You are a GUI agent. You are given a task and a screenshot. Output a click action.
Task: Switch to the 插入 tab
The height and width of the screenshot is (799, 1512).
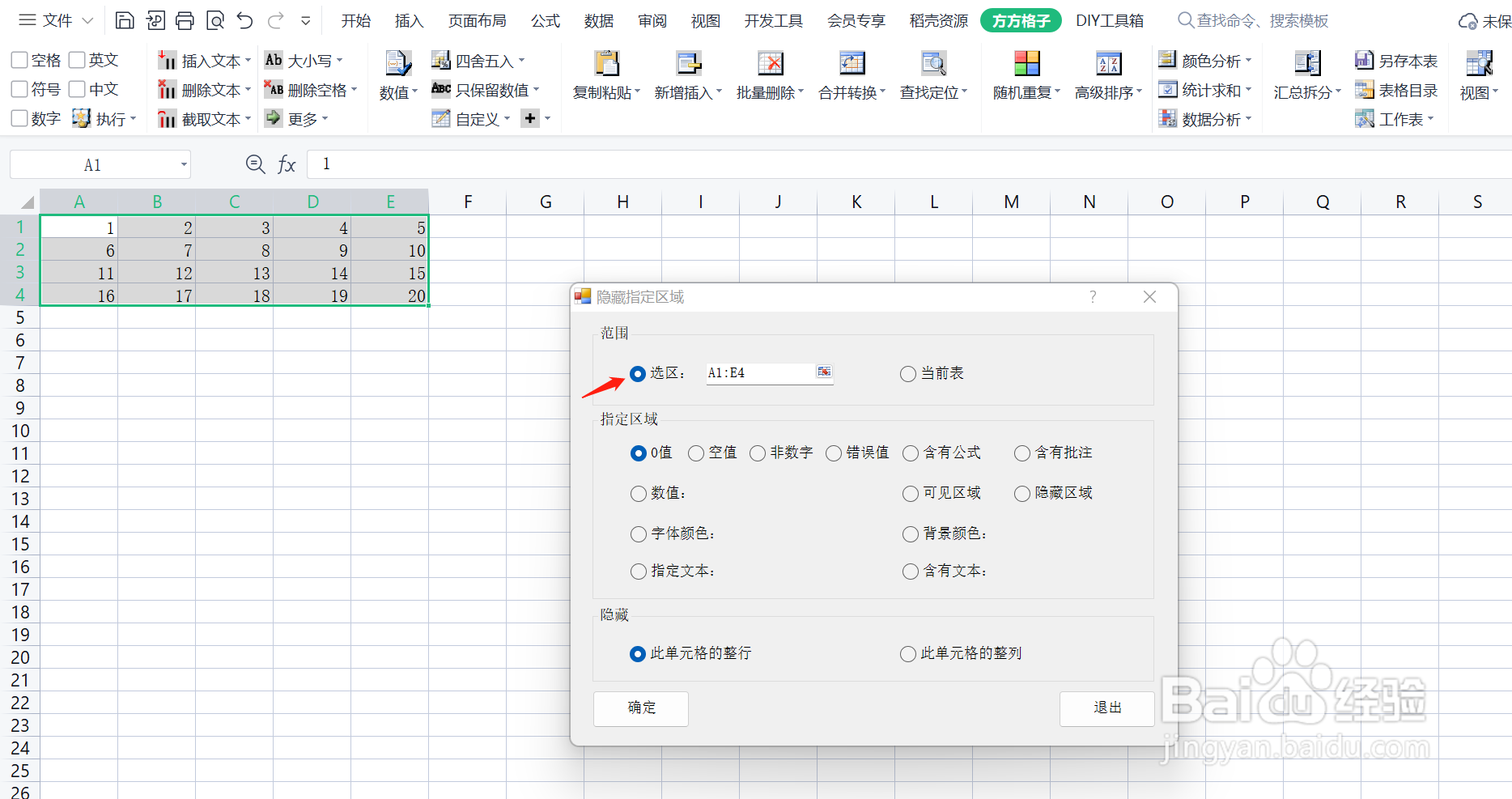click(x=410, y=20)
